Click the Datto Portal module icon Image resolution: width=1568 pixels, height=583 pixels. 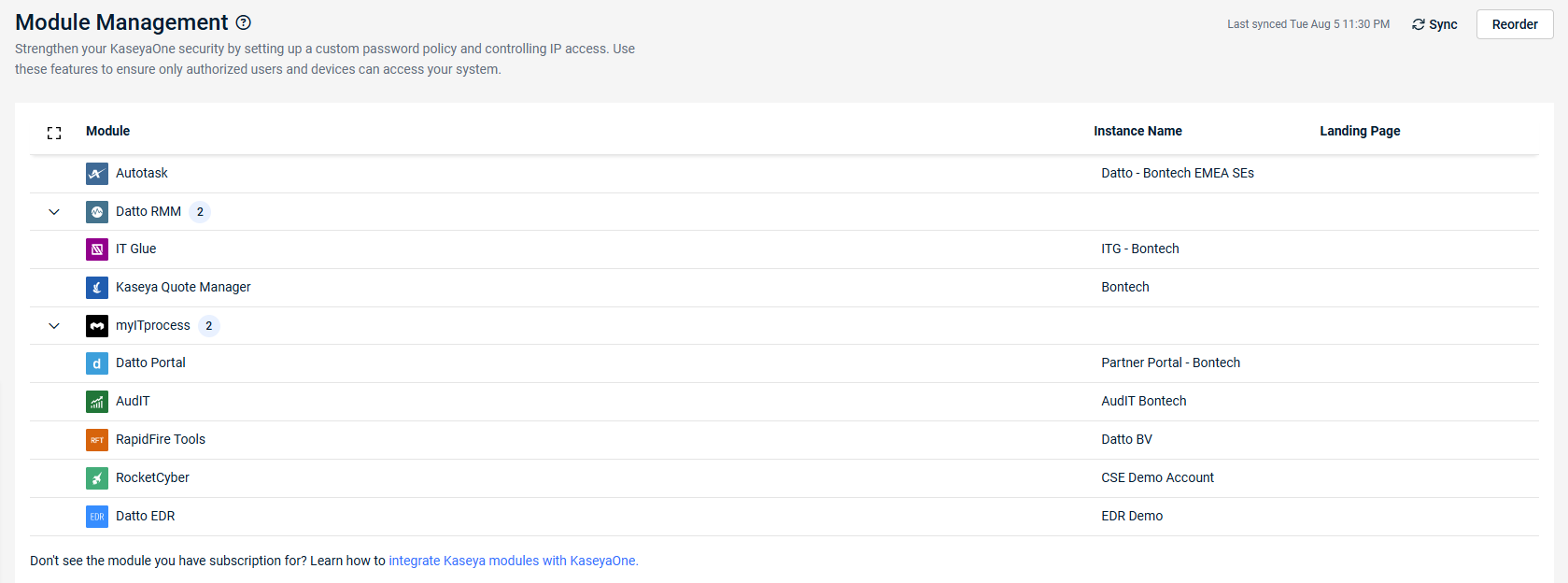pyautogui.click(x=97, y=363)
